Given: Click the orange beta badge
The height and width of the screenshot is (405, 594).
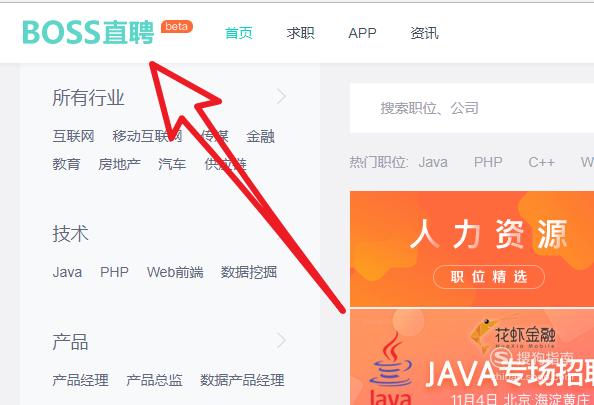Looking at the screenshot, I should (x=177, y=27).
